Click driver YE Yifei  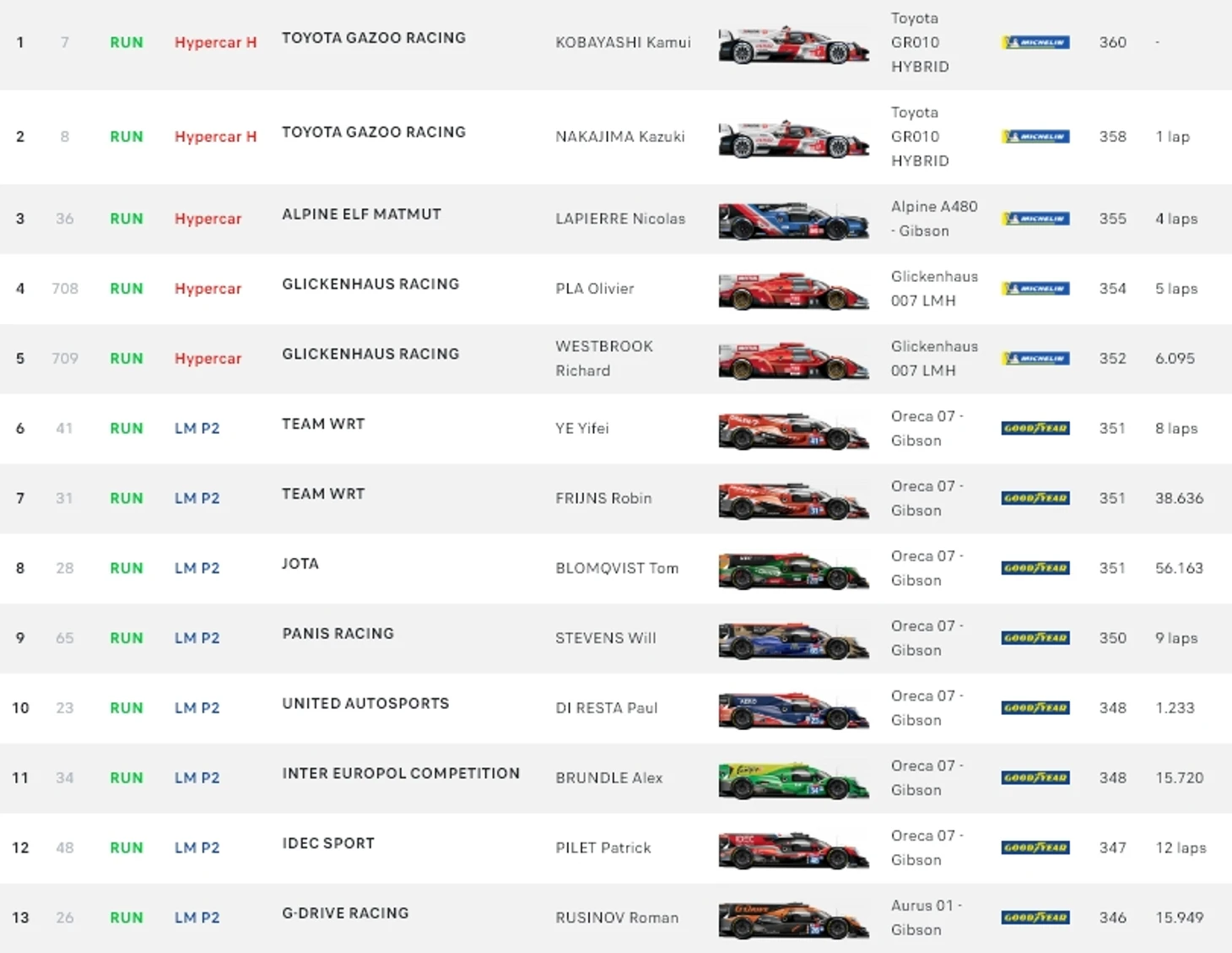582,428
